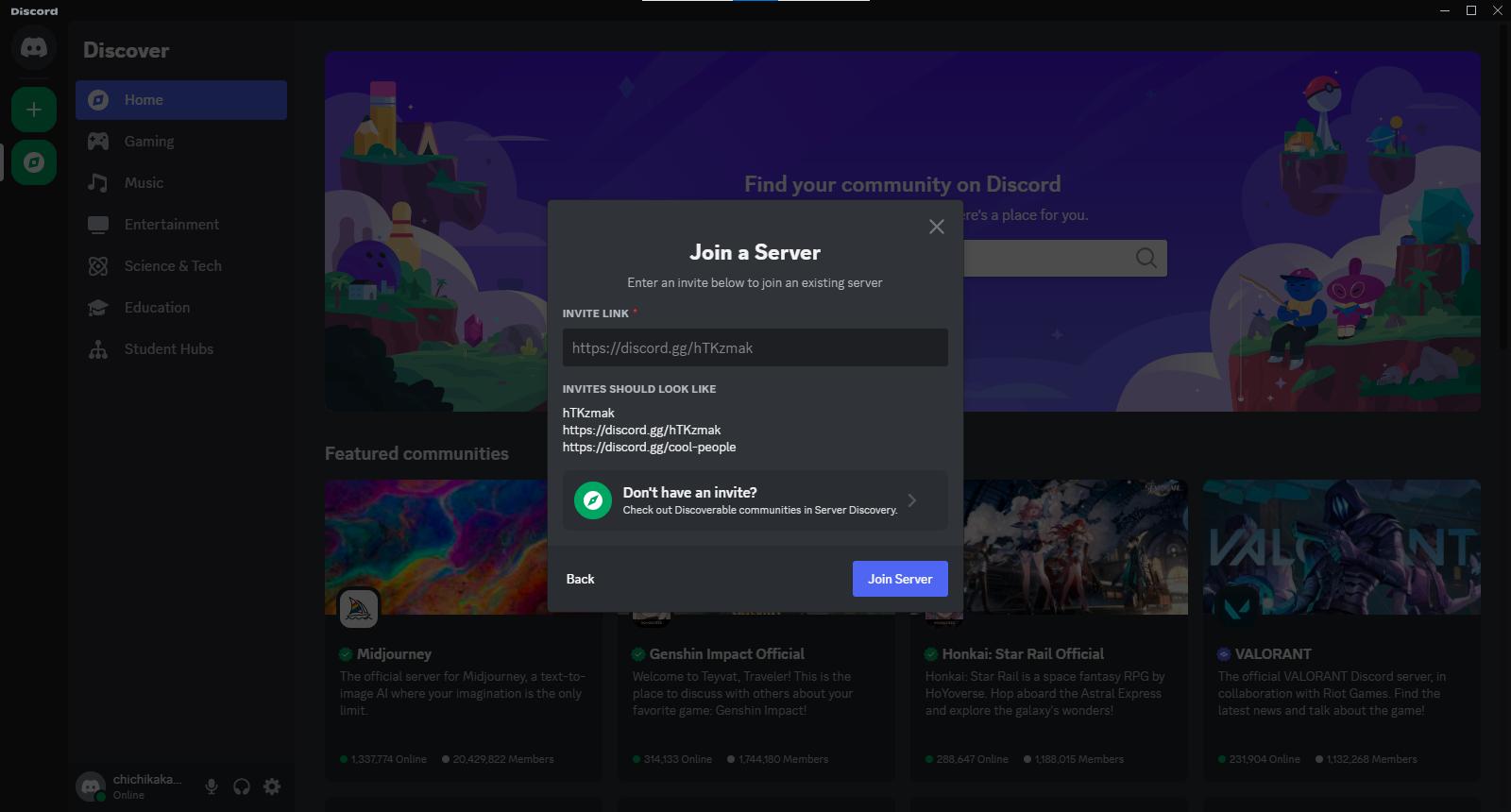Viewport: 1511px width, 812px height.
Task: Open Explore Discoverable Servers compass icon
Action: [x=34, y=162]
